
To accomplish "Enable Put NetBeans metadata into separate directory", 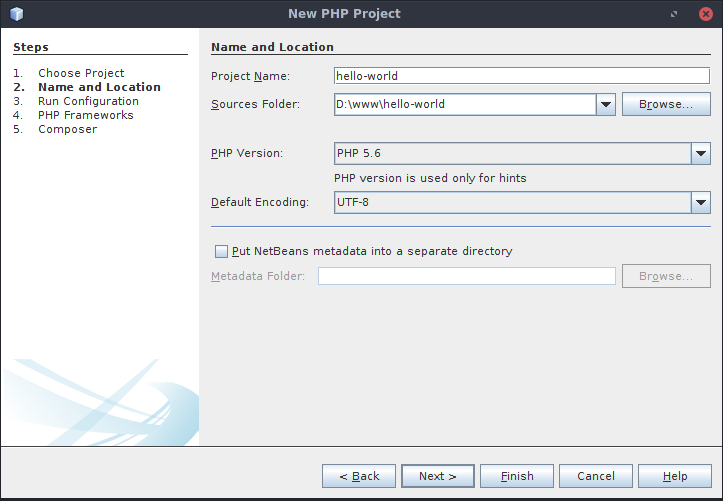I will [221, 251].
